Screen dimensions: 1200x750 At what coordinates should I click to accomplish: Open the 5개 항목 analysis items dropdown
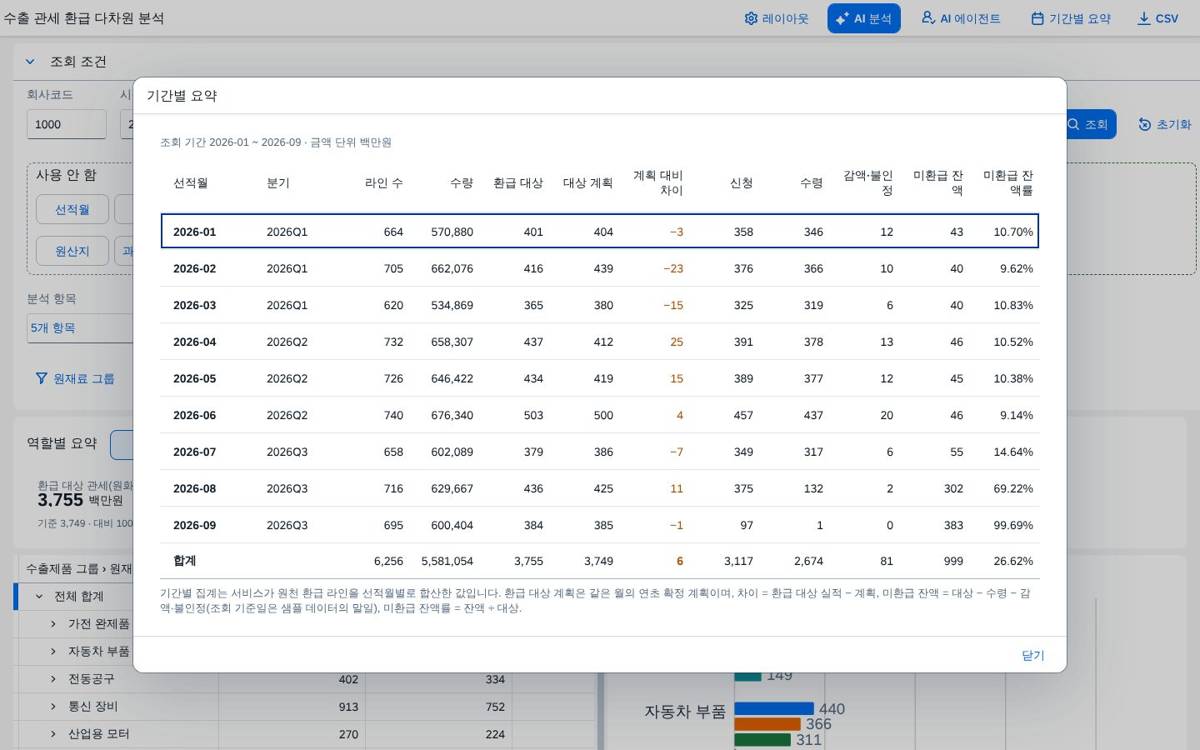click(80, 328)
